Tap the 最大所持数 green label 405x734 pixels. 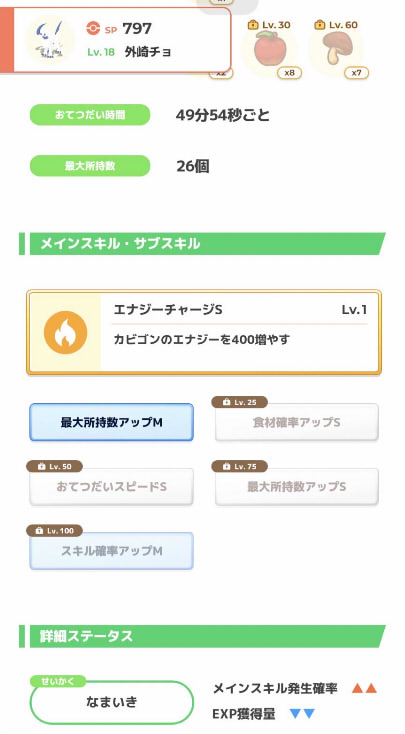tap(90, 166)
